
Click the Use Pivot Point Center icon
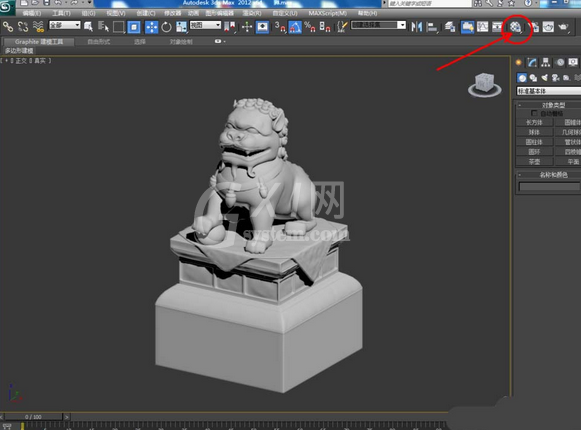[x=230, y=27]
